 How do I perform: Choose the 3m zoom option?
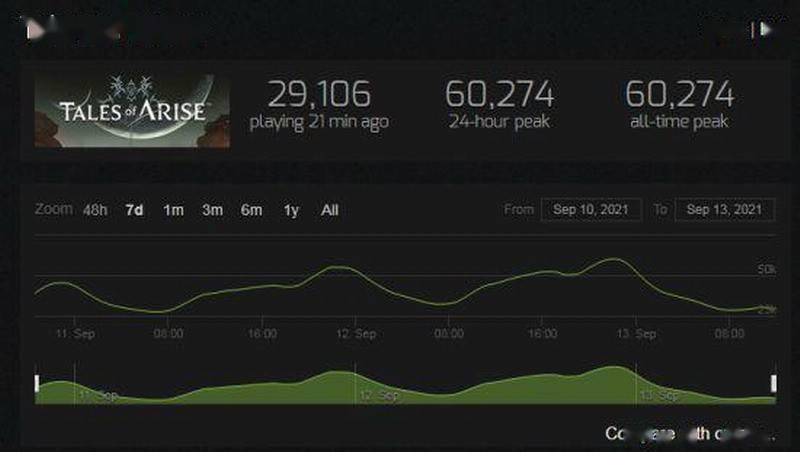pyautogui.click(x=212, y=210)
